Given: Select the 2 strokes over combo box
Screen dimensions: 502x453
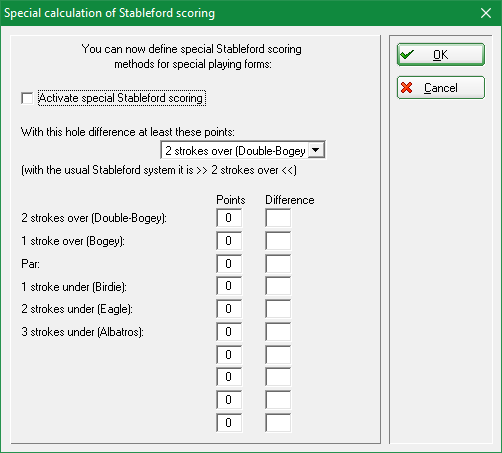Looking at the screenshot, I should (243, 150).
